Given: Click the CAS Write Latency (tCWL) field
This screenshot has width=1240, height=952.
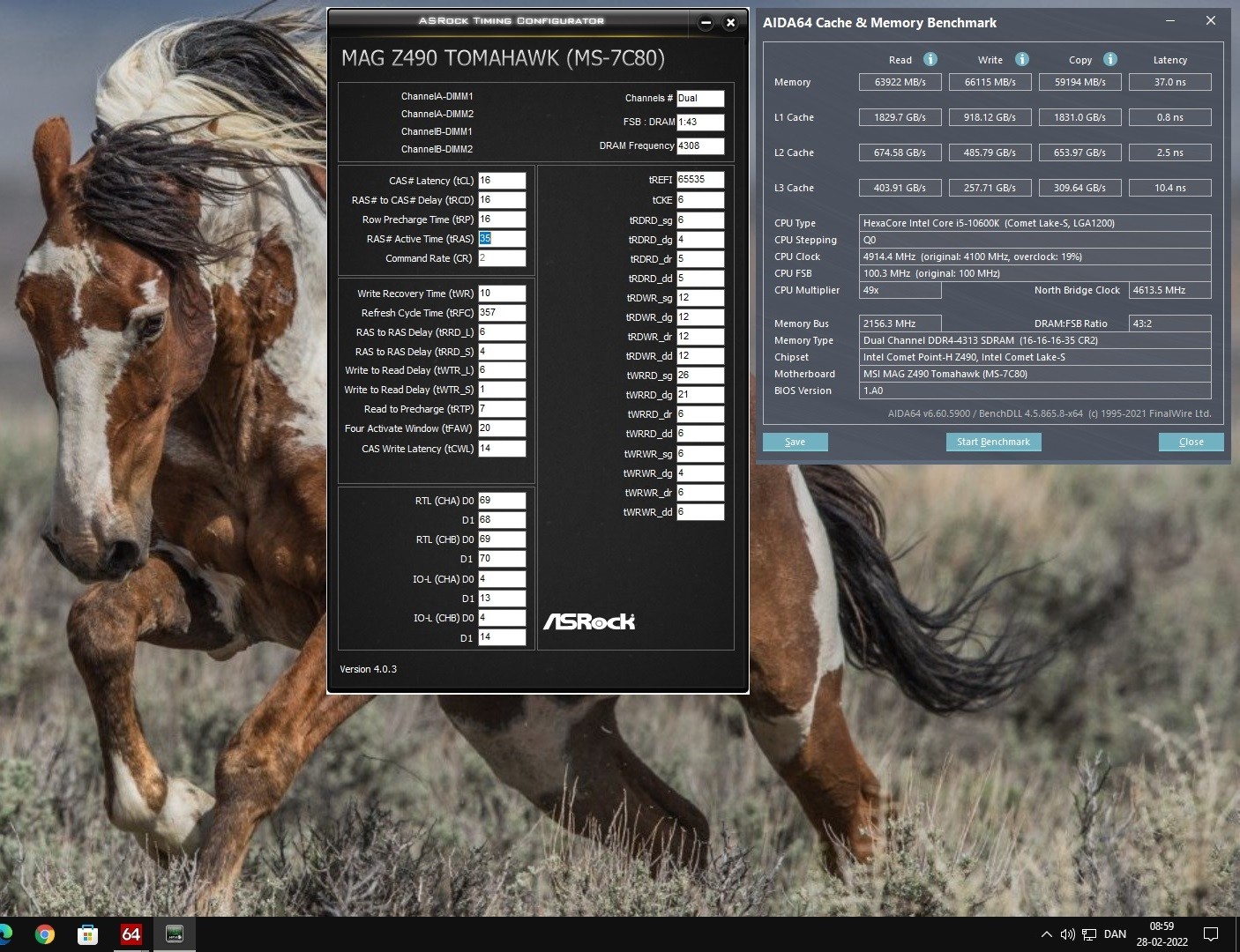Looking at the screenshot, I should [502, 449].
